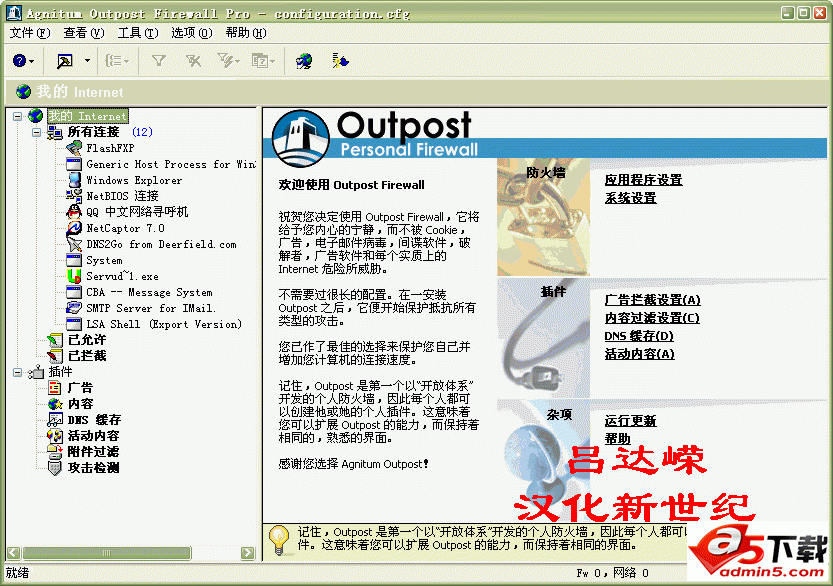
Task: Click the remove filter toolbar icon
Action: click(x=193, y=61)
